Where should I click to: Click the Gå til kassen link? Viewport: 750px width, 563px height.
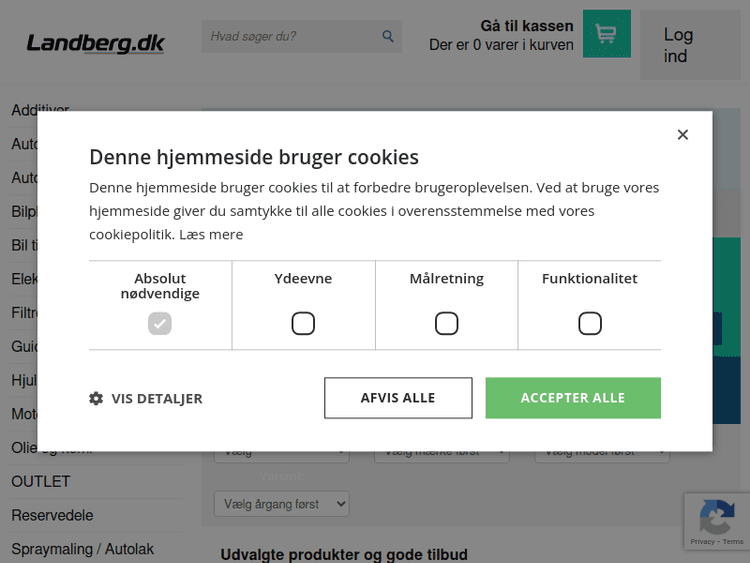point(526,26)
